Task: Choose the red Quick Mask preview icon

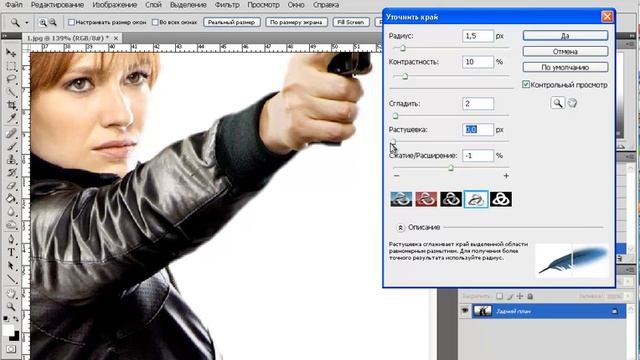Action: tap(426, 199)
